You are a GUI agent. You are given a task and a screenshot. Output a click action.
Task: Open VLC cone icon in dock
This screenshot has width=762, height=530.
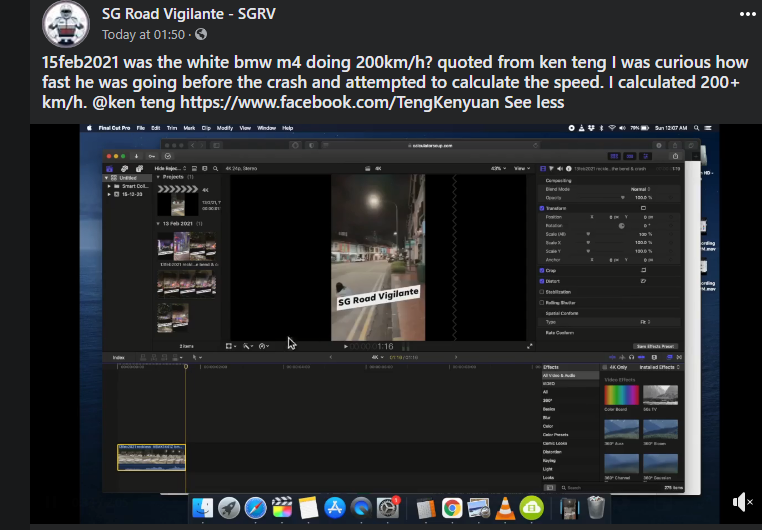coord(506,507)
